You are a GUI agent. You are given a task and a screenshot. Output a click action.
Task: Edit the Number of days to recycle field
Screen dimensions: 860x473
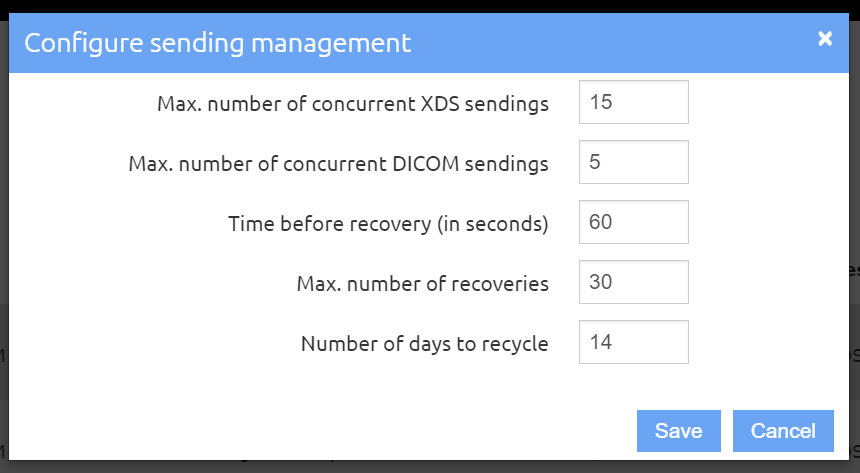click(x=633, y=342)
